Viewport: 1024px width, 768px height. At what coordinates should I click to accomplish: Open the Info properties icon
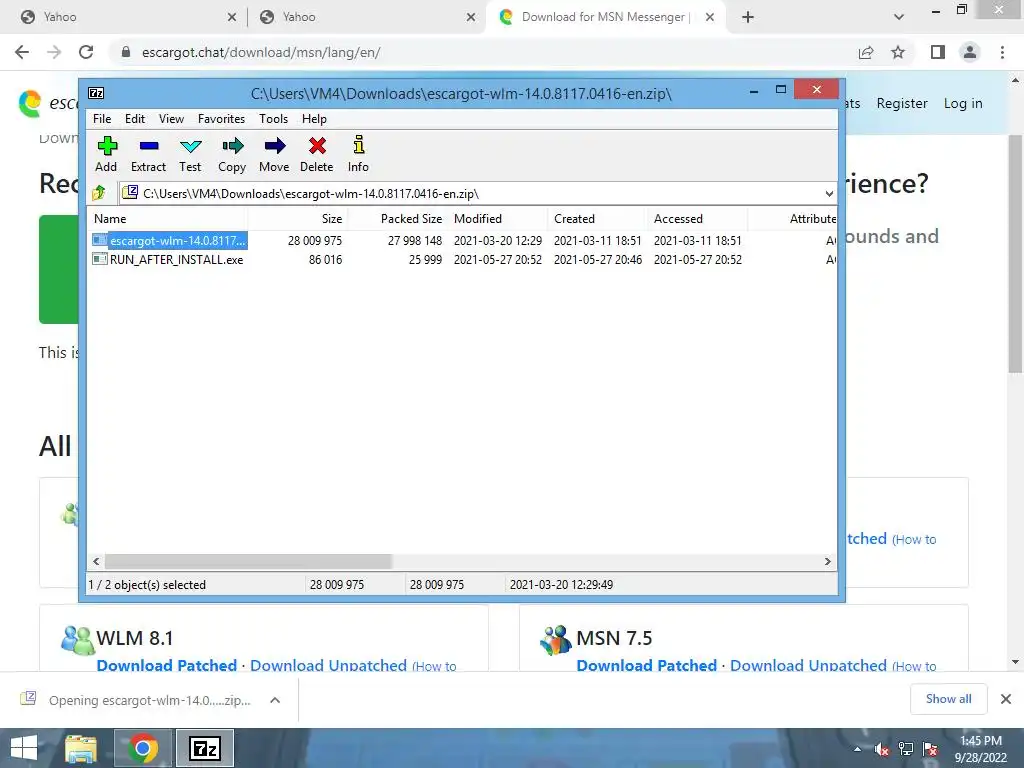(359, 154)
